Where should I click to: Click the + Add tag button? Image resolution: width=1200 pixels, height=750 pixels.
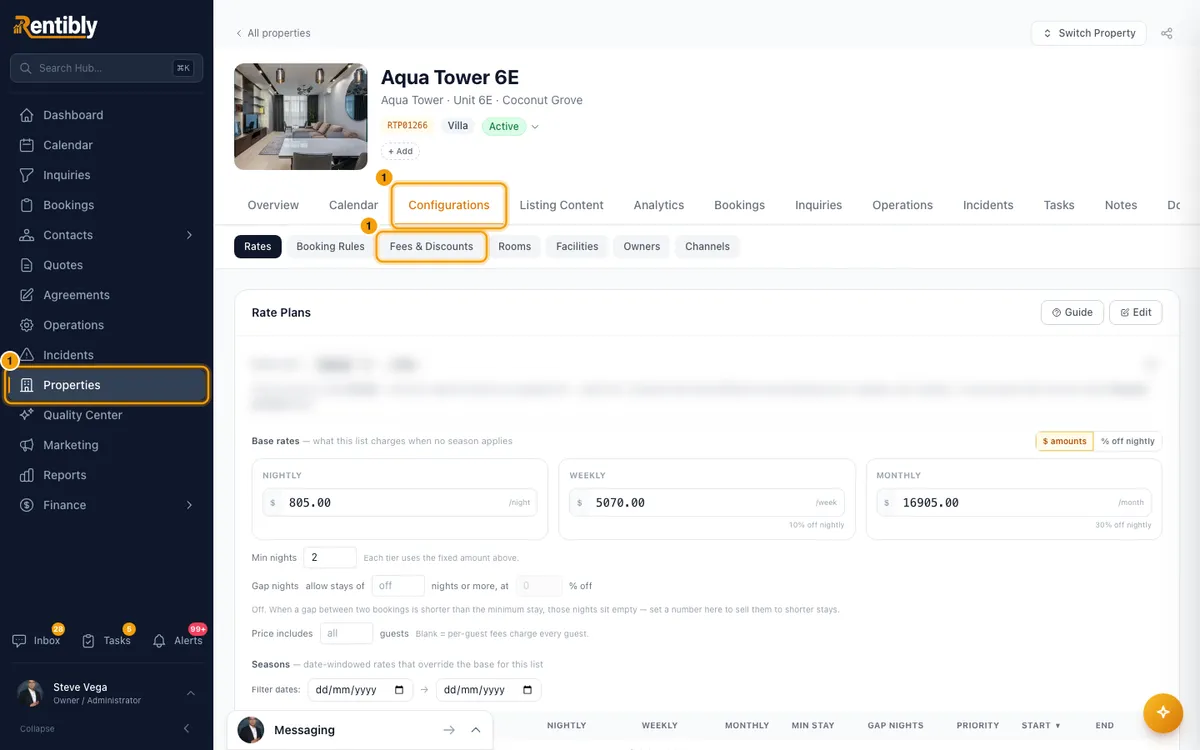pyautogui.click(x=400, y=151)
